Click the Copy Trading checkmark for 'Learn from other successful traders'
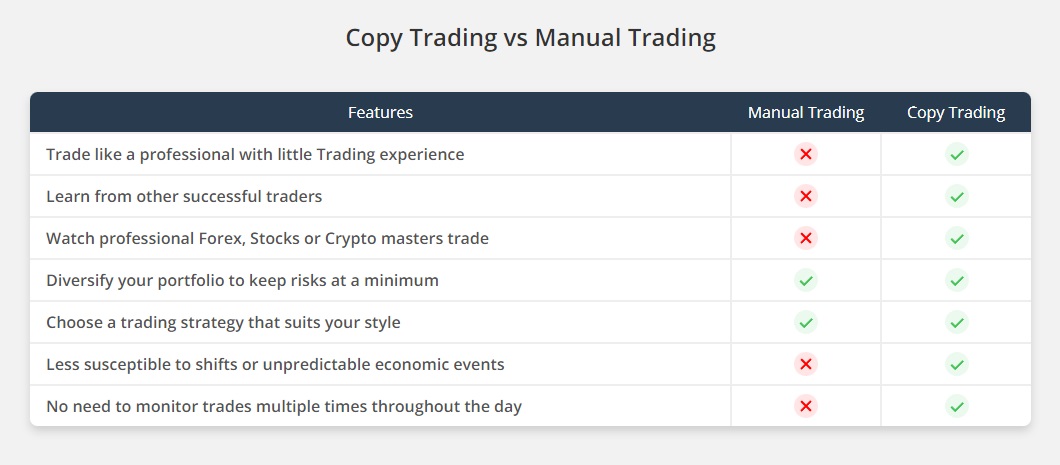Screen dimensions: 1060x465 coord(957,196)
